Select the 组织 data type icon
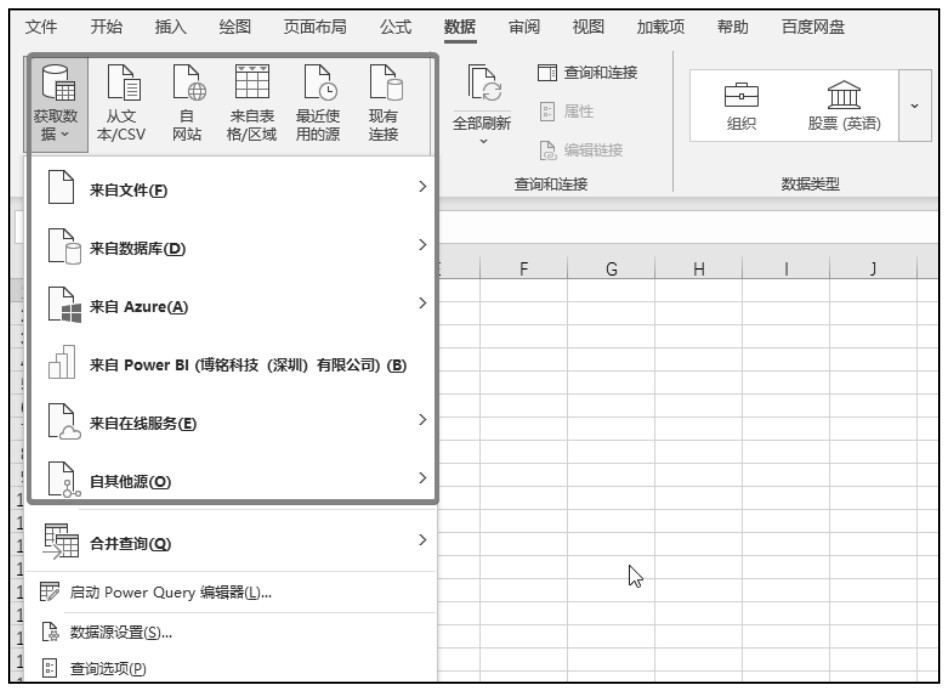951x690 pixels. click(741, 95)
